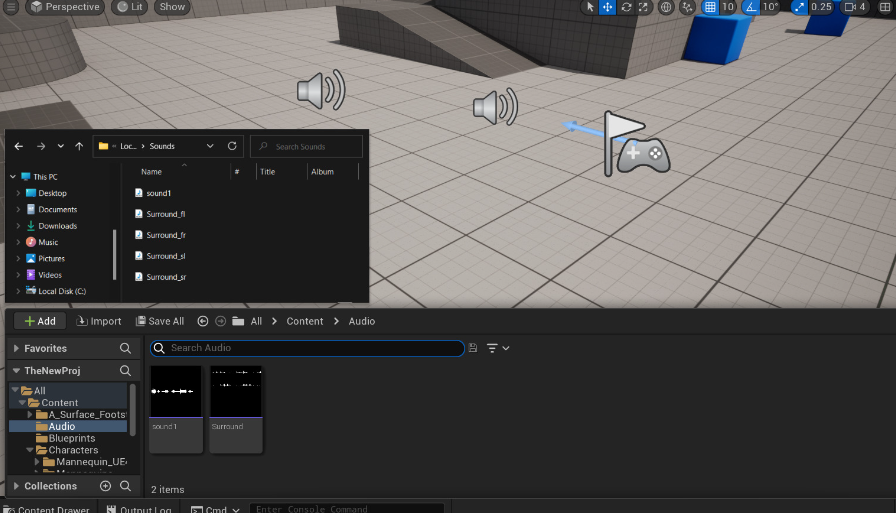896x513 pixels.
Task: Toggle surface snapping icon
Action: [x=687, y=7]
